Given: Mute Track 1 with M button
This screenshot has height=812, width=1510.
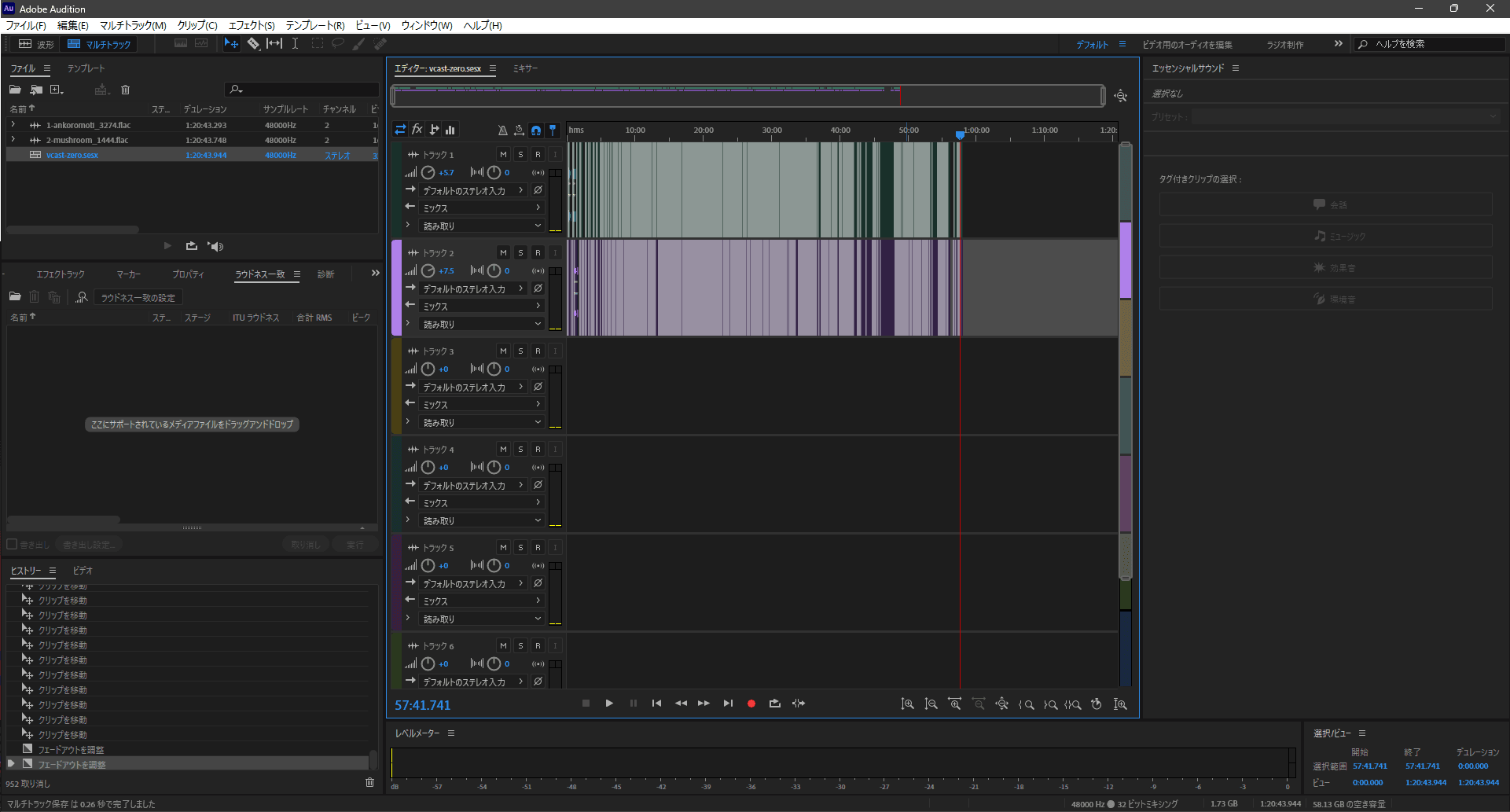Looking at the screenshot, I should (503, 155).
